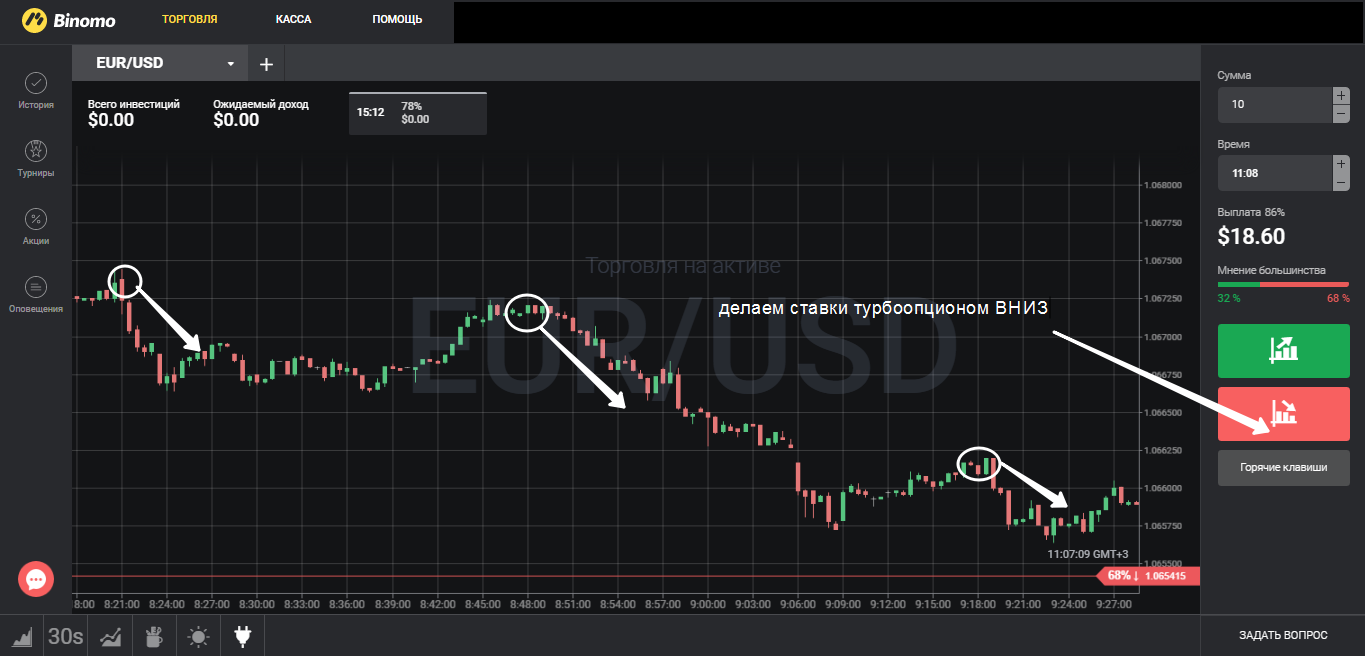The width and height of the screenshot is (1365, 656).
Task: Open the КАССА menu item
Action: (x=293, y=19)
